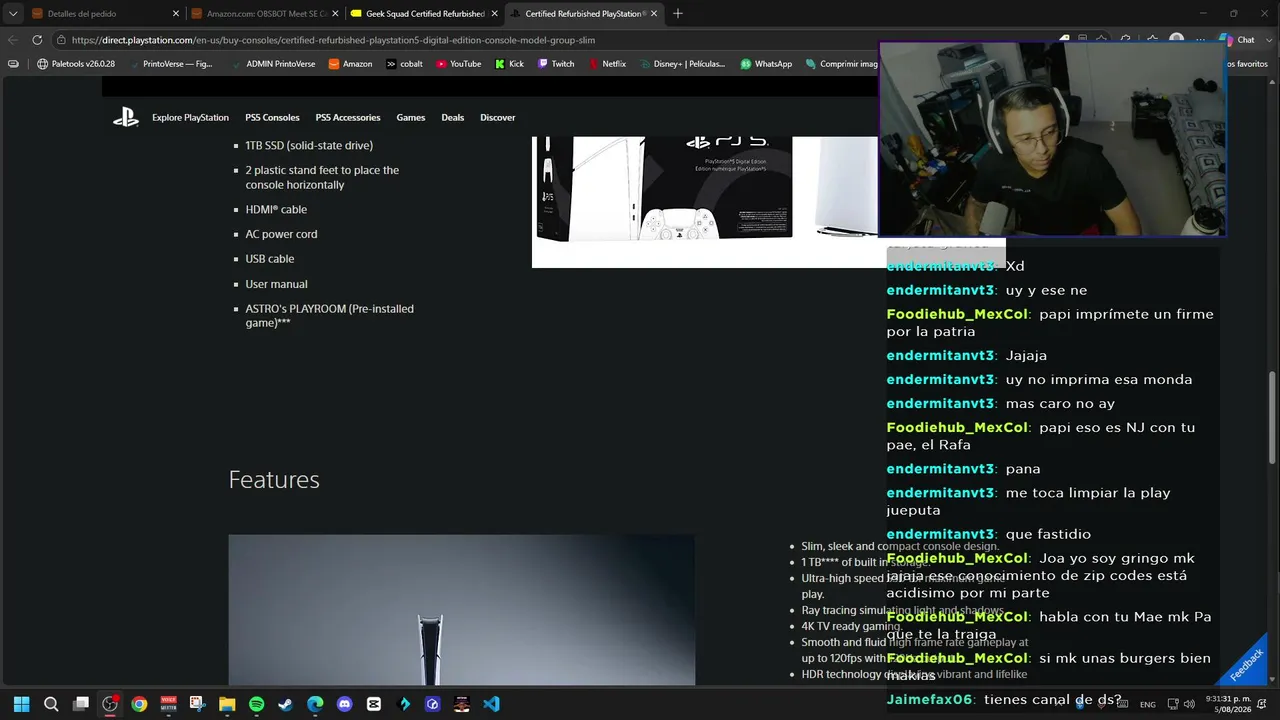The height and width of the screenshot is (720, 1280).
Task: Open the WhatsApp bookmark
Action: (766, 64)
